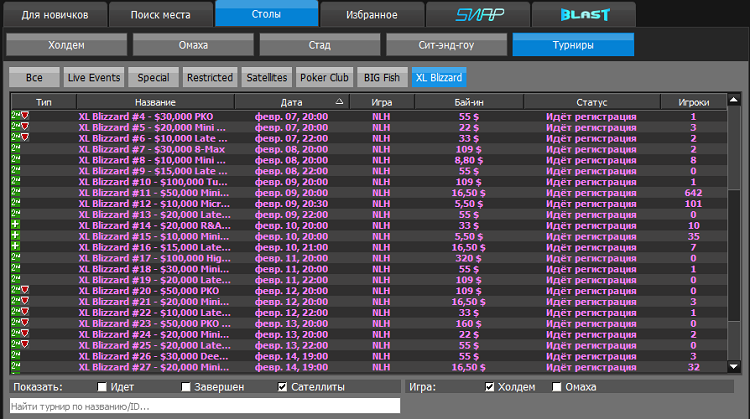Click green plus icon in XL Blizzard #16 row
Viewport: 750px width, 419px height.
pos(15,246)
